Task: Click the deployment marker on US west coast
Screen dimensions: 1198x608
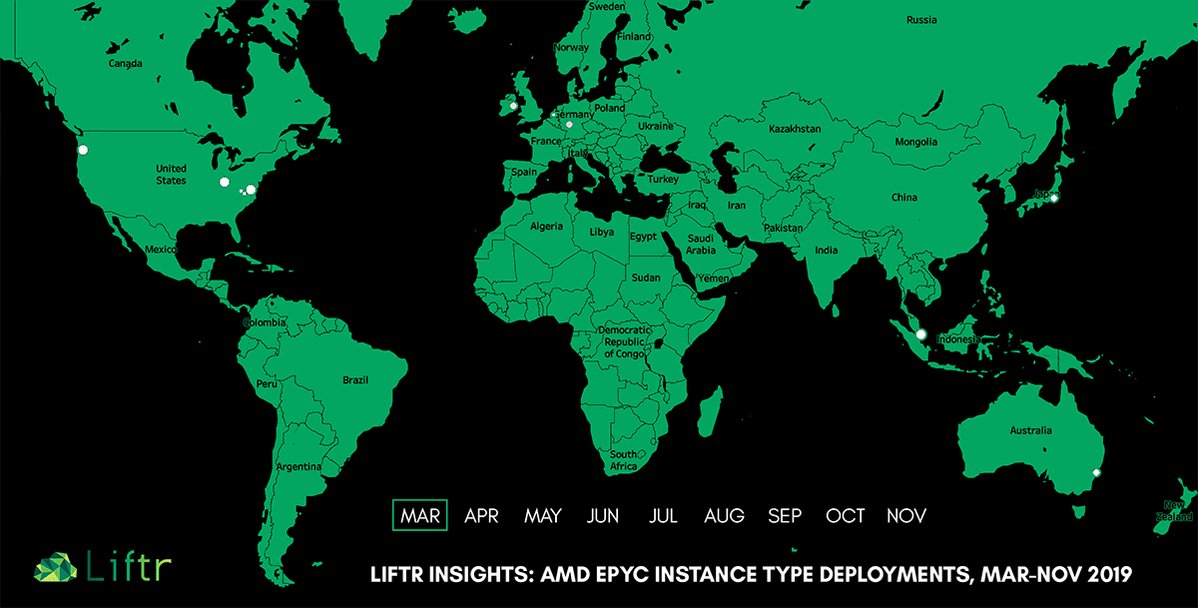Action: point(83,150)
